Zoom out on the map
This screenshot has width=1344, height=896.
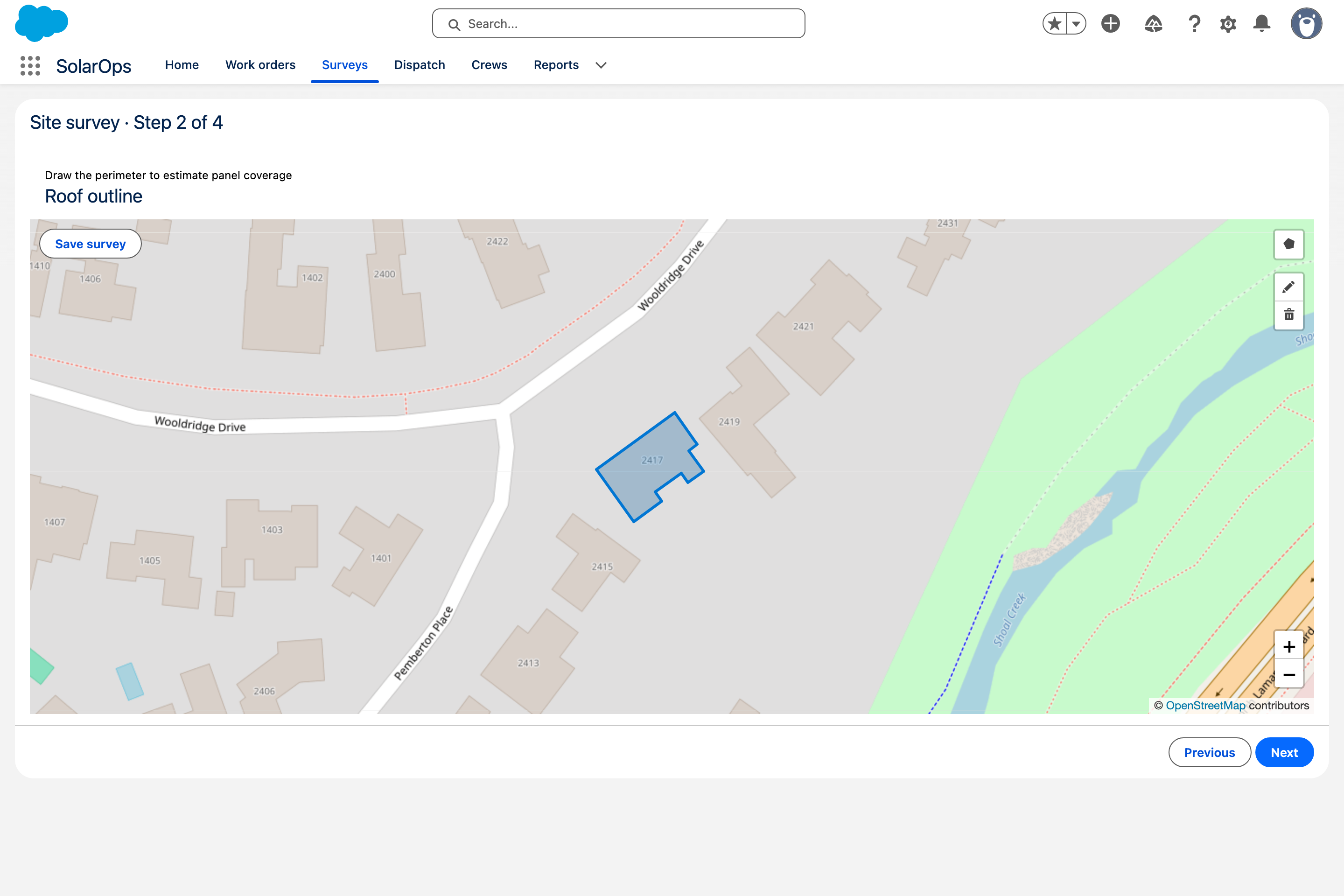click(x=1288, y=674)
